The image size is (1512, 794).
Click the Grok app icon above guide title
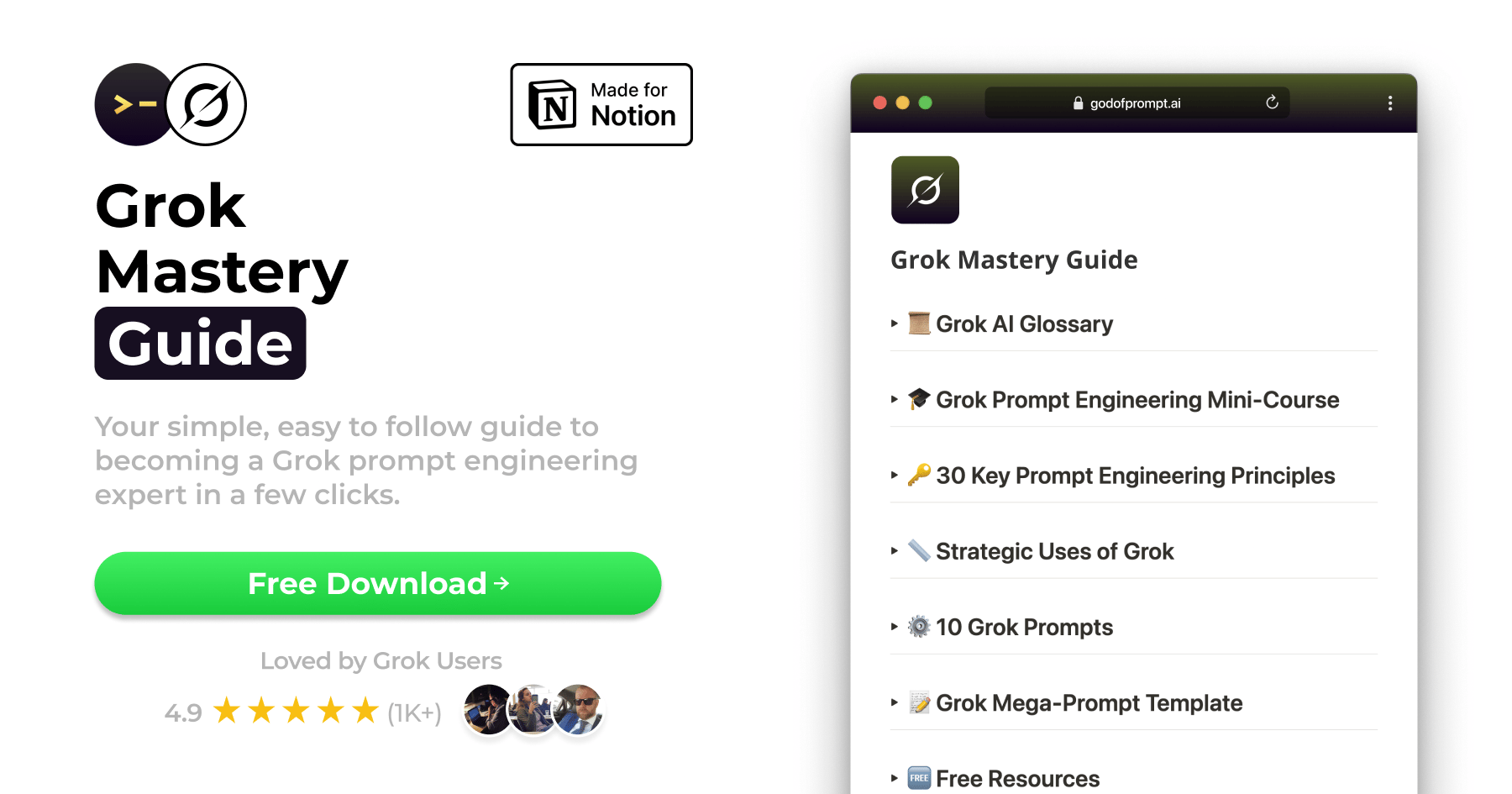pos(925,190)
